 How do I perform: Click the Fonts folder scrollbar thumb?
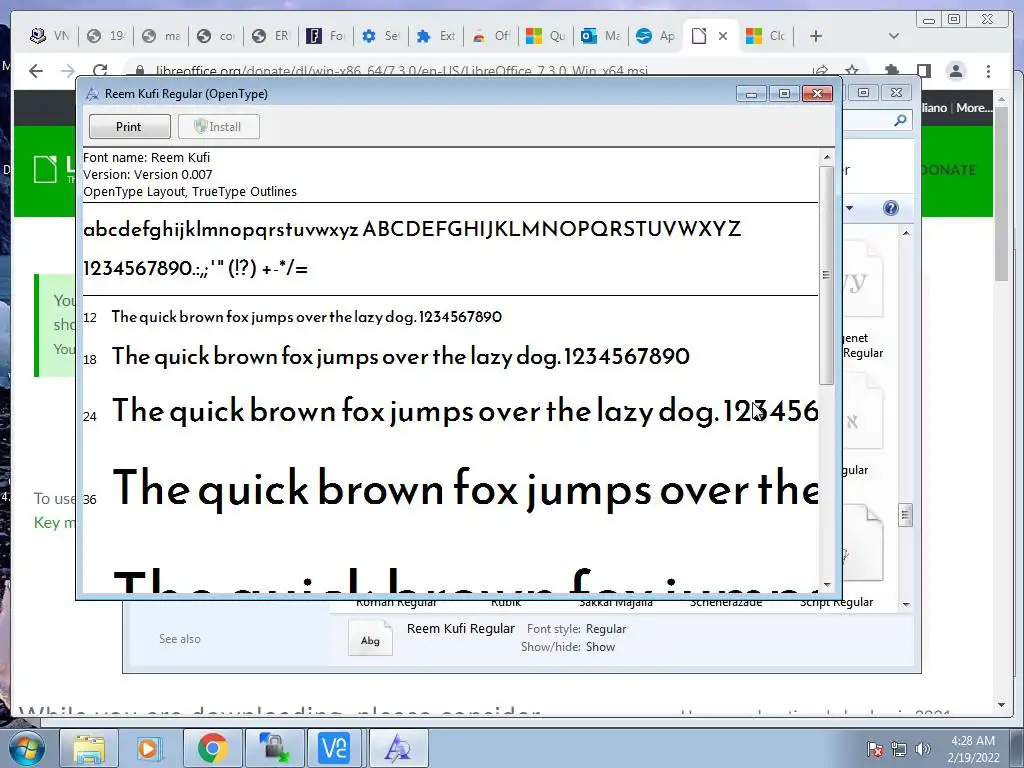click(905, 515)
